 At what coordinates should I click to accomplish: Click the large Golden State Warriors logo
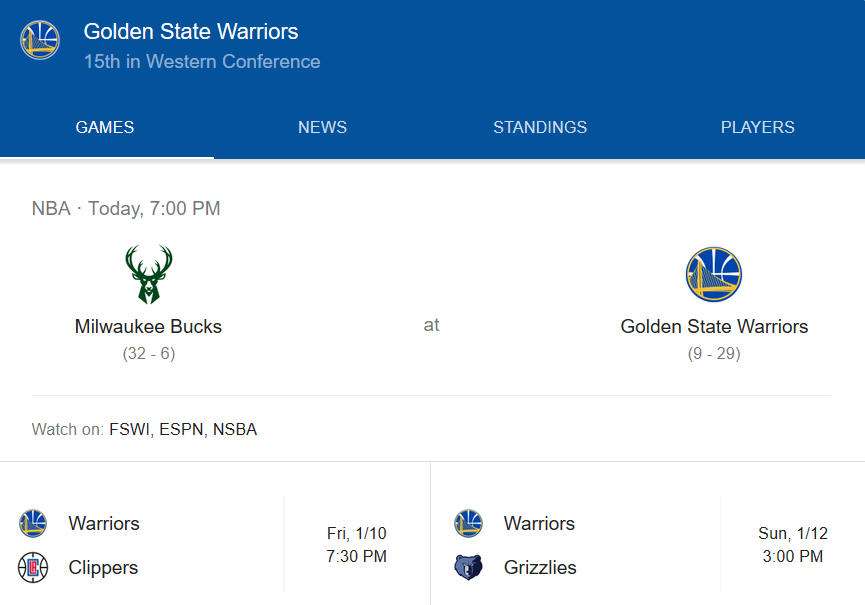click(x=713, y=274)
